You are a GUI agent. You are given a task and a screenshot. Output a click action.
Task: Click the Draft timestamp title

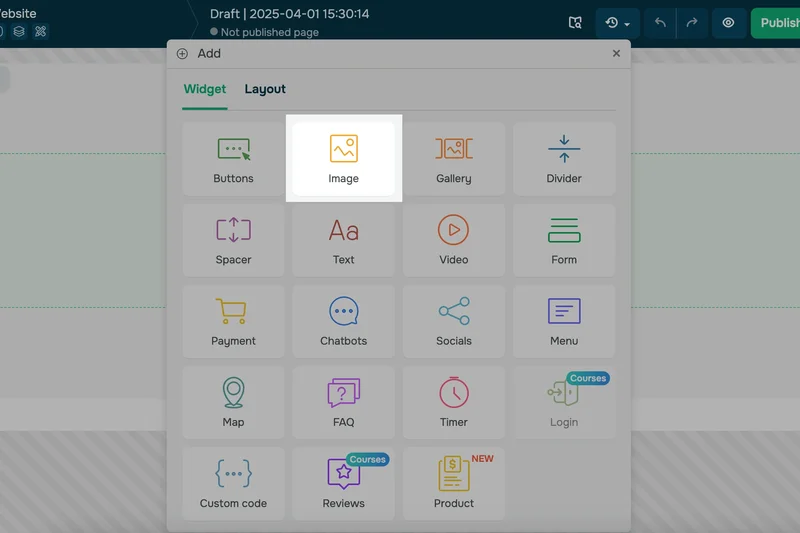[x=289, y=14]
